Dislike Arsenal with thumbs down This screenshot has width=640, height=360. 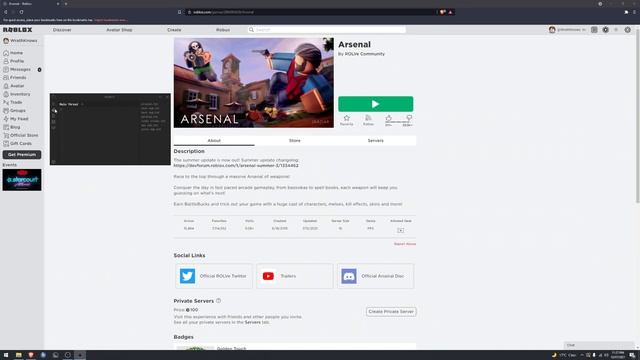(x=409, y=118)
